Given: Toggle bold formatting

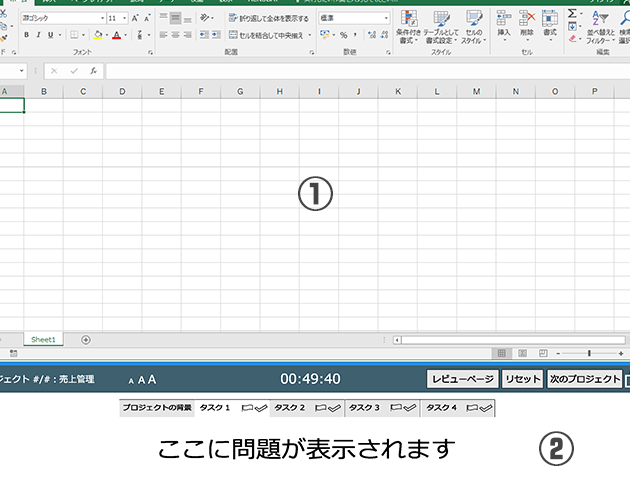Looking at the screenshot, I should tap(27, 35).
